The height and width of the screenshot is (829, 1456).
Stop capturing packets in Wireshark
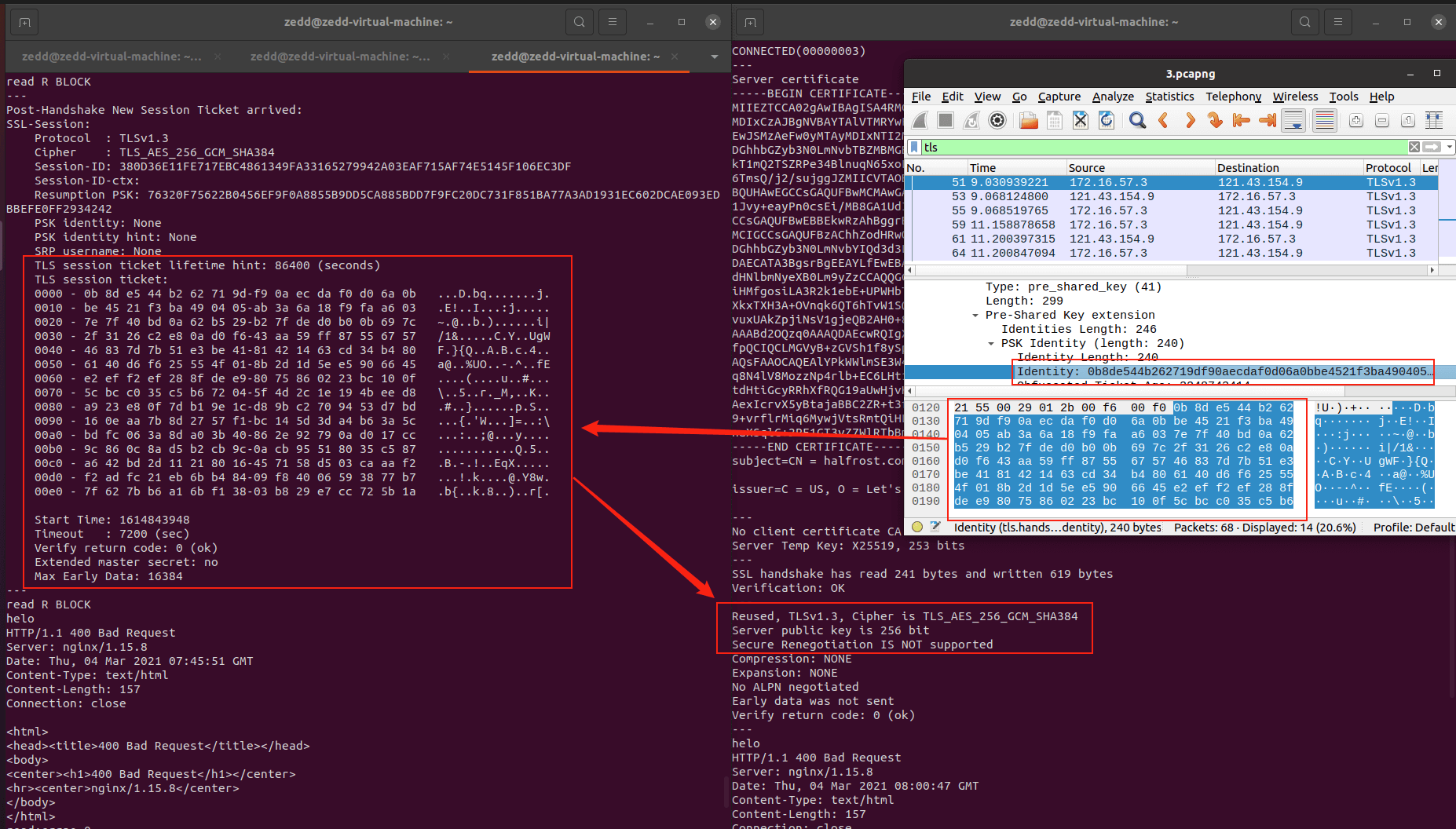click(946, 120)
